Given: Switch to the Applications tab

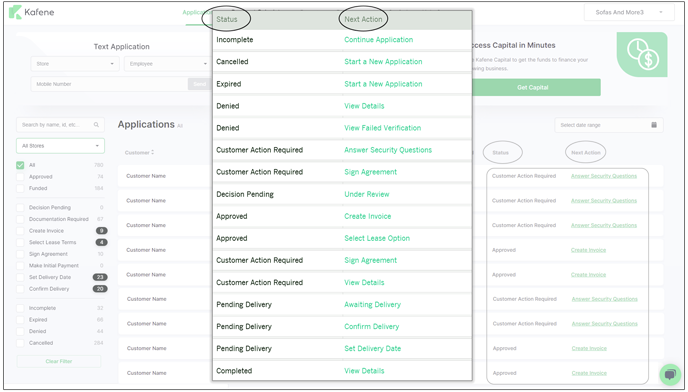Looking at the screenshot, I should click(x=197, y=12).
